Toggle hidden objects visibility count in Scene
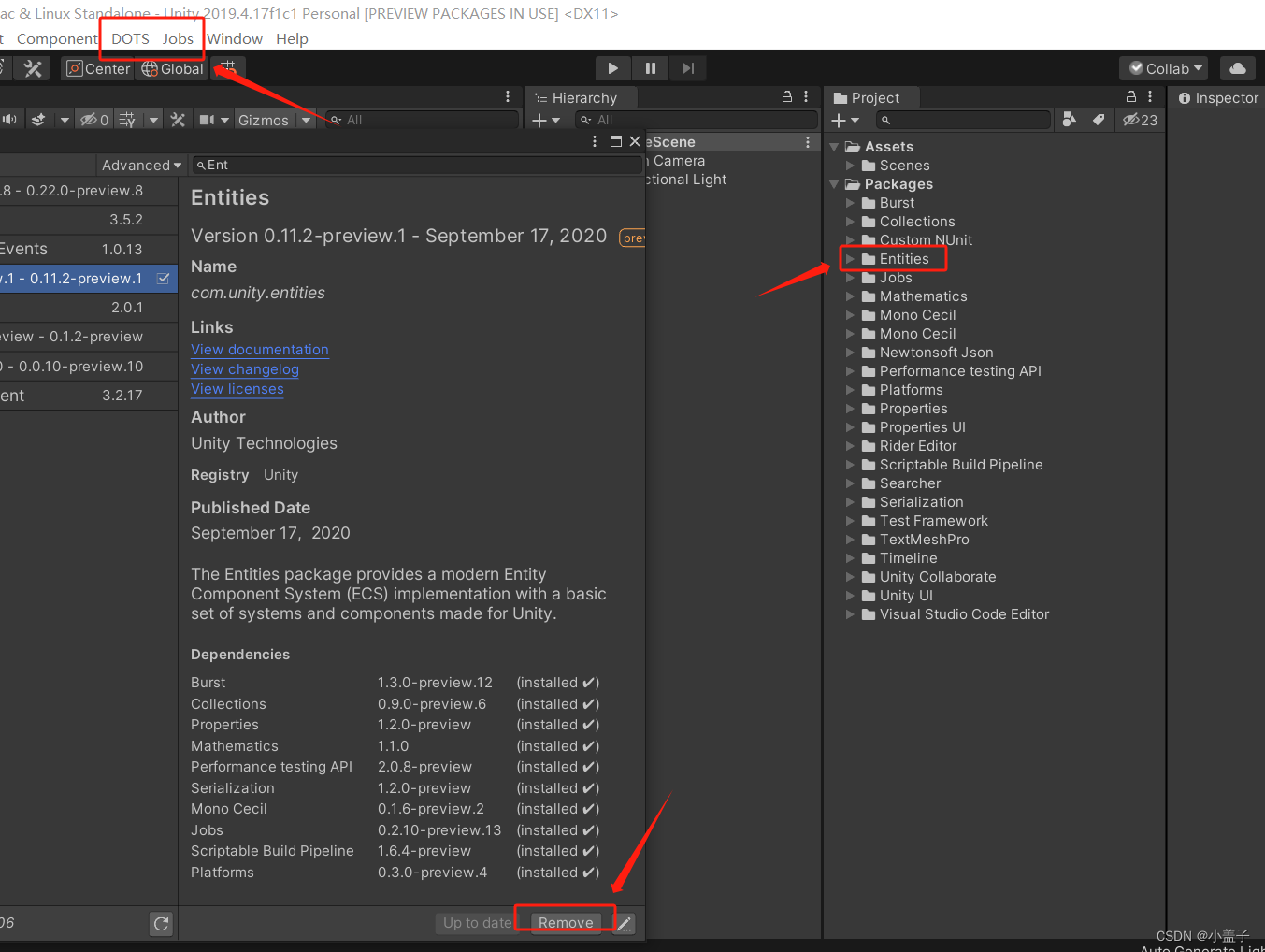This screenshot has height=952, width=1265. [x=93, y=120]
